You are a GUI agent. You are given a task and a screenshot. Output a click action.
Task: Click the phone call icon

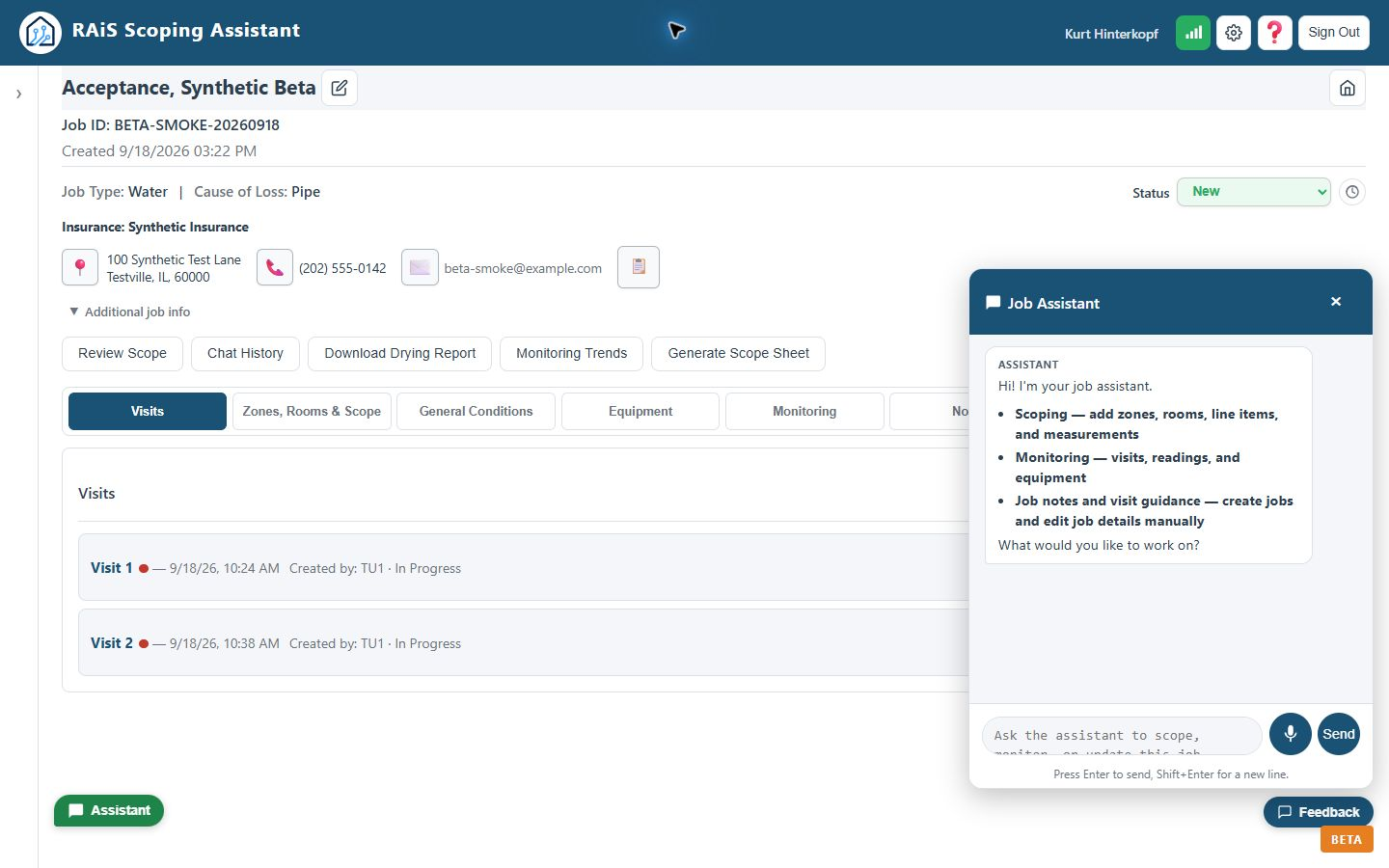(275, 267)
